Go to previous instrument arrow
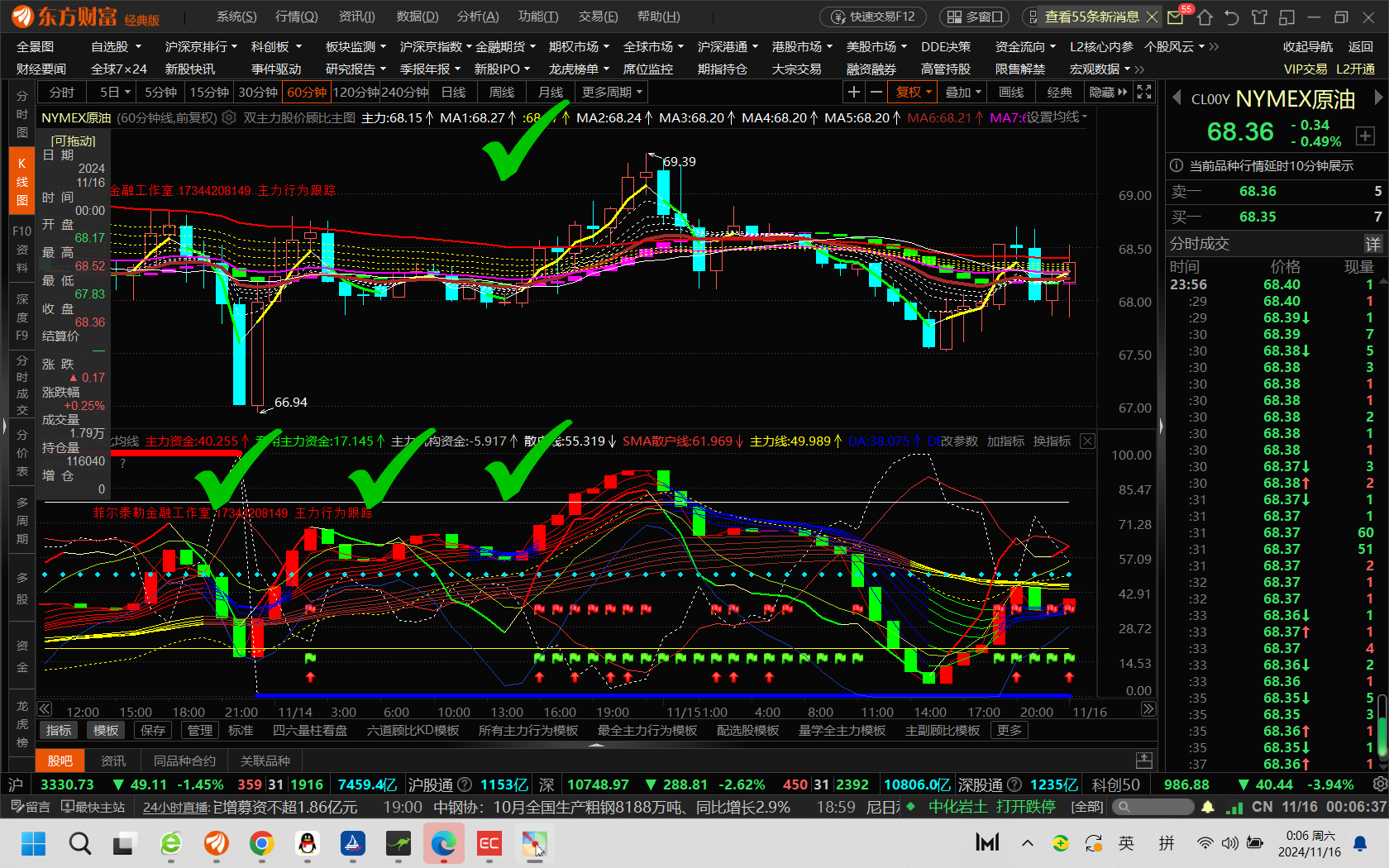This screenshot has width=1389, height=868. (x=1177, y=98)
